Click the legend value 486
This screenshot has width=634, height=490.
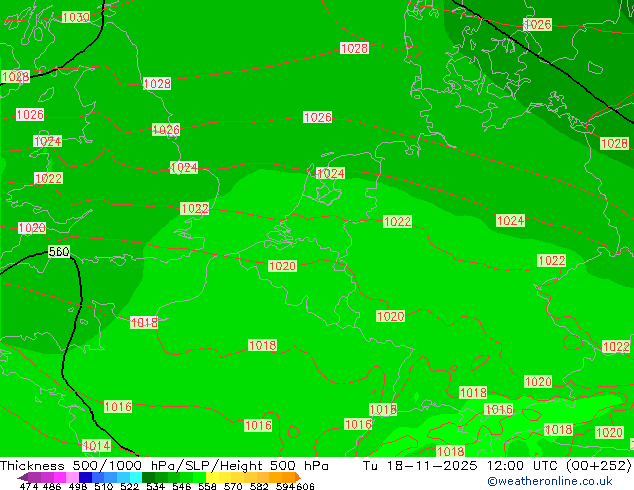coord(52,486)
